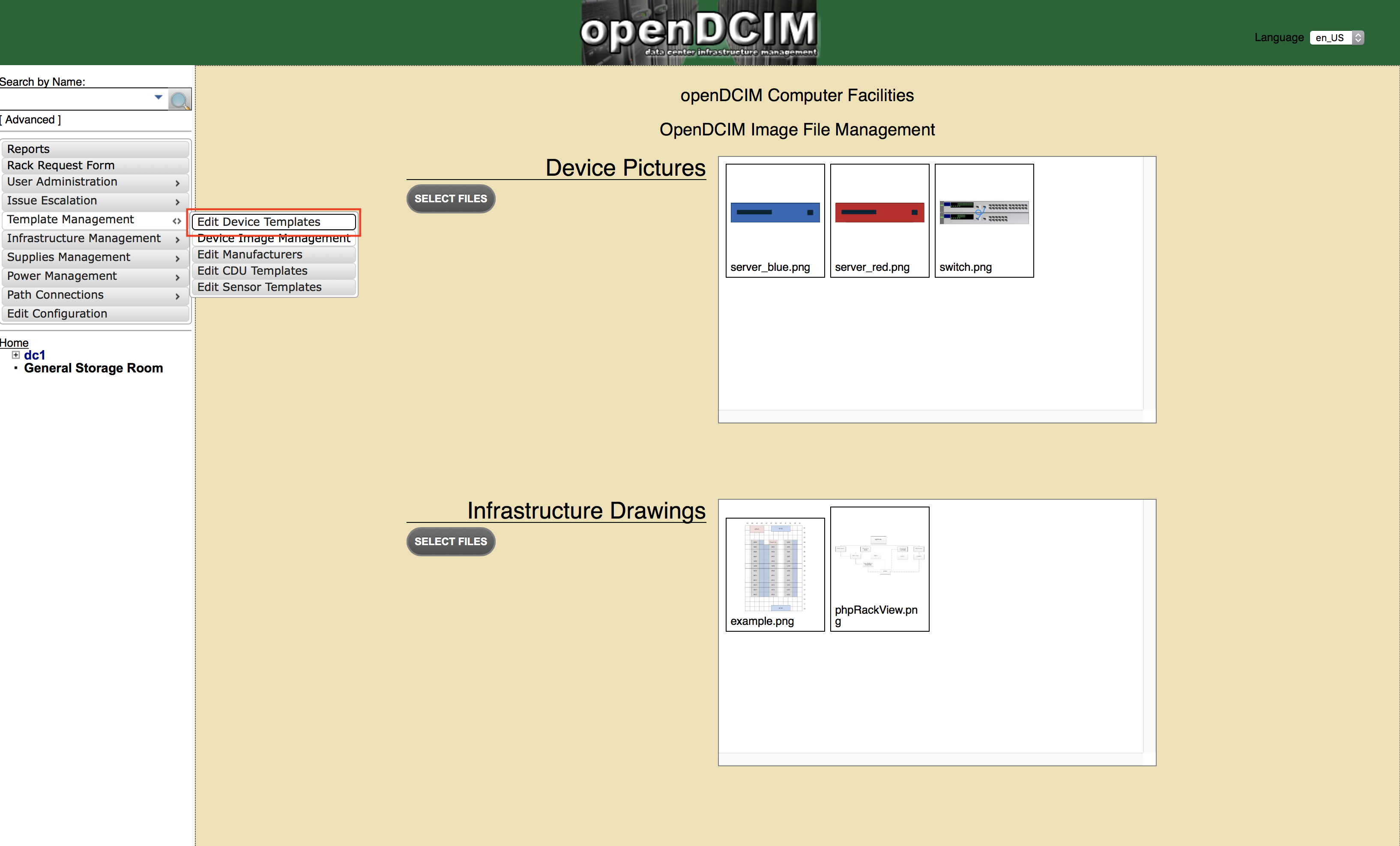
Task: Click the magnifying glass search icon
Action: (x=179, y=100)
